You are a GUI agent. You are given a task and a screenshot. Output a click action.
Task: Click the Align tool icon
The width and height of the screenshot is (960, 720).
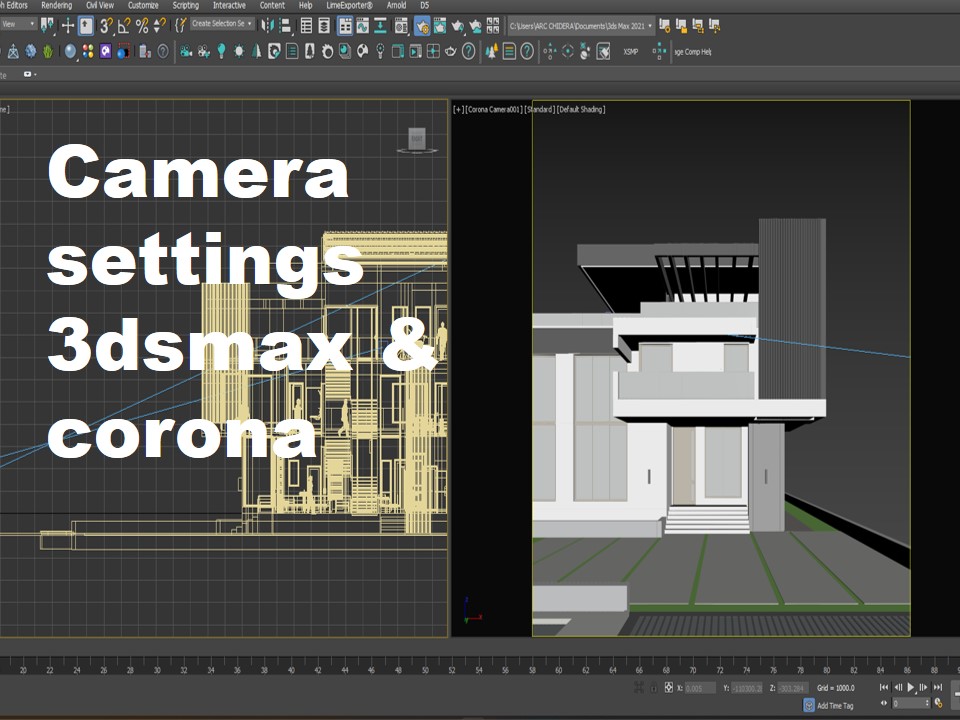click(x=285, y=26)
